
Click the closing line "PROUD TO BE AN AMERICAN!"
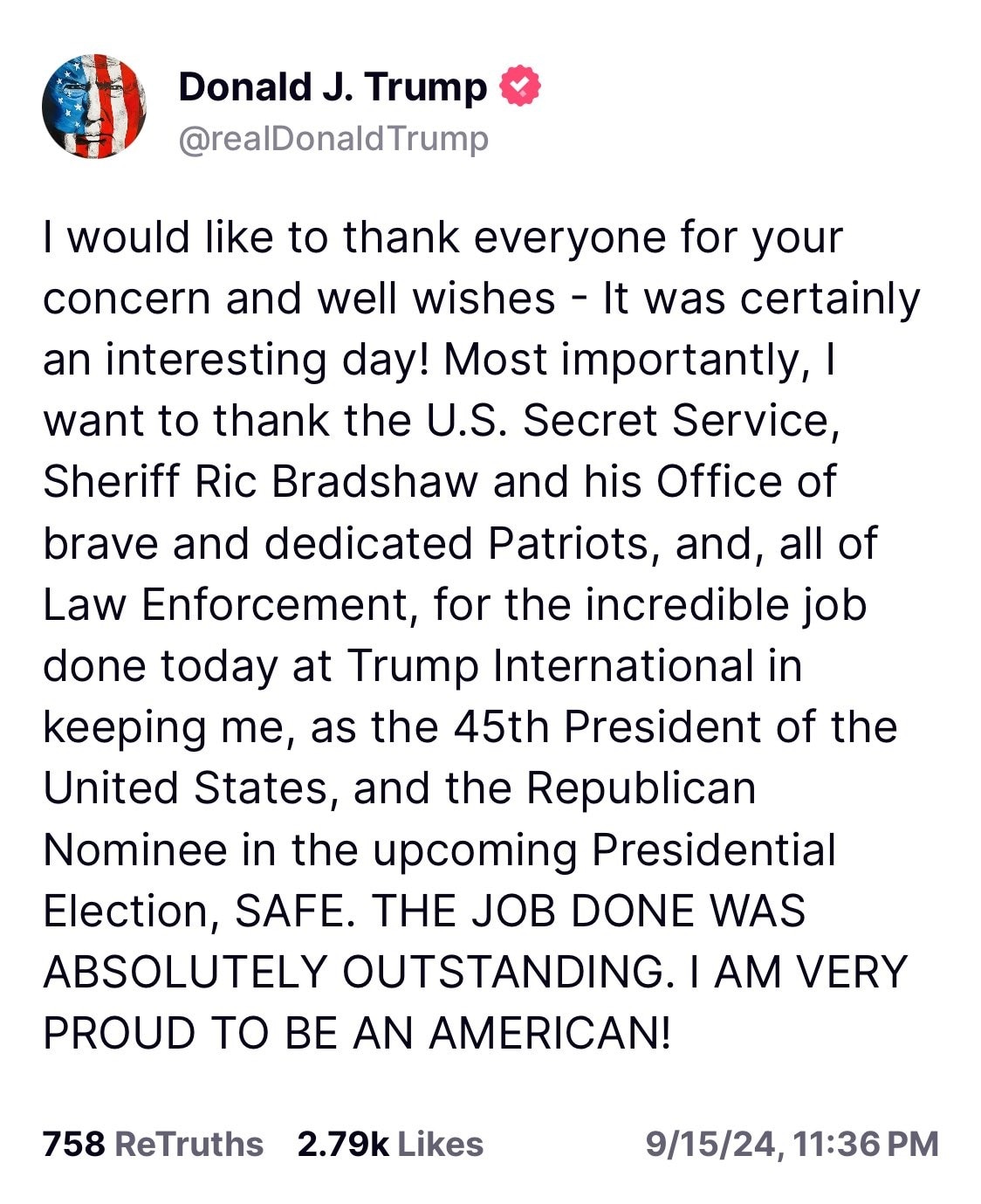[357, 1034]
